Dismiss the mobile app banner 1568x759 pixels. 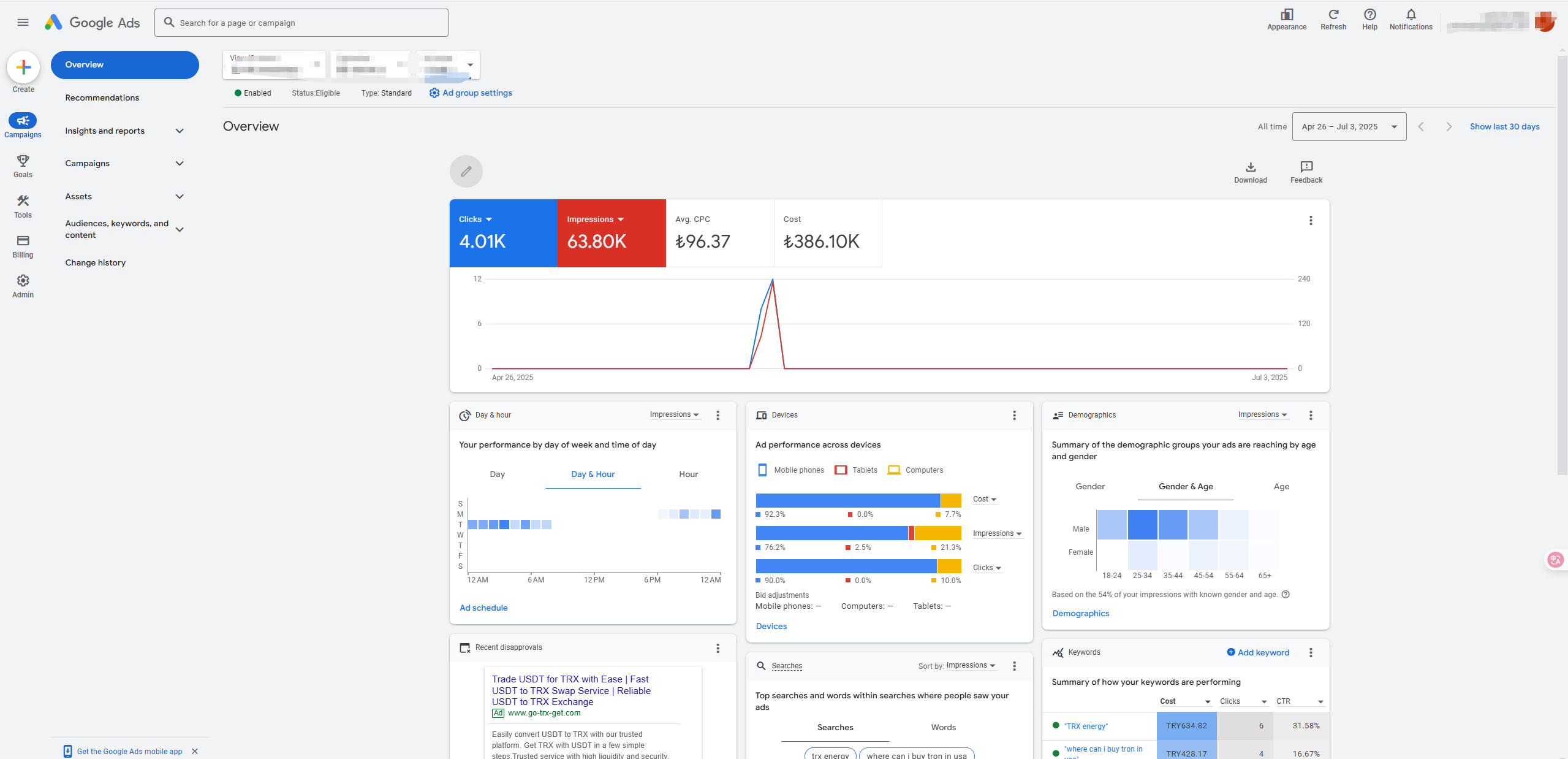click(x=195, y=751)
